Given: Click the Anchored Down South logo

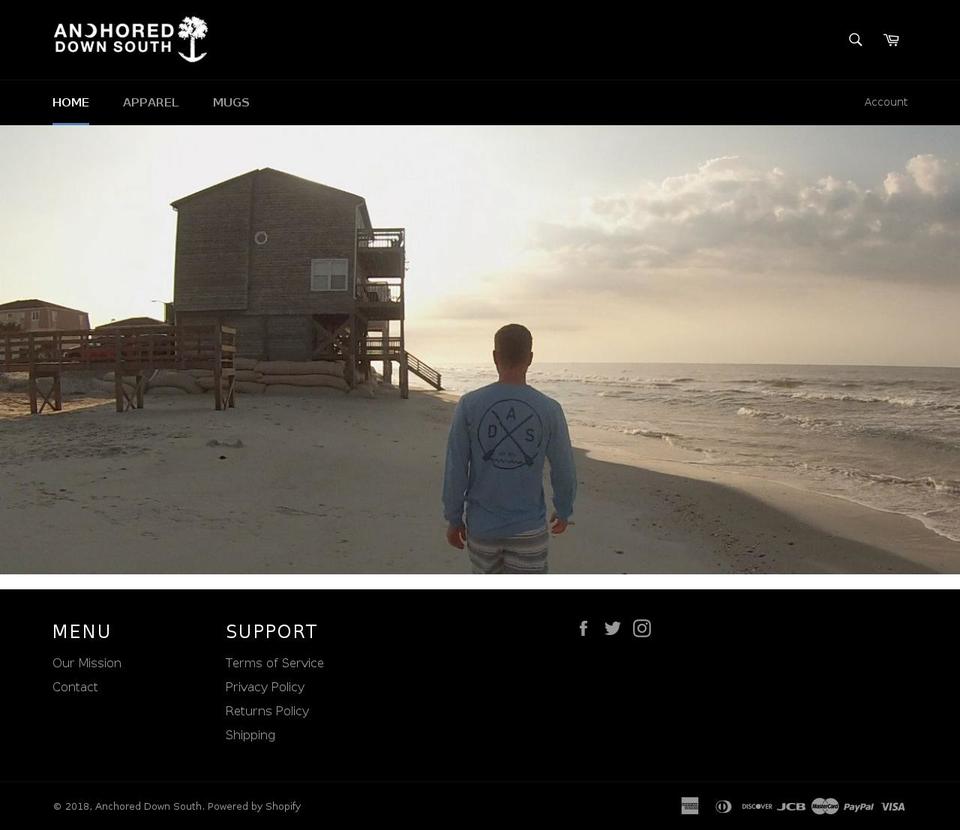Looking at the screenshot, I should [x=130, y=39].
